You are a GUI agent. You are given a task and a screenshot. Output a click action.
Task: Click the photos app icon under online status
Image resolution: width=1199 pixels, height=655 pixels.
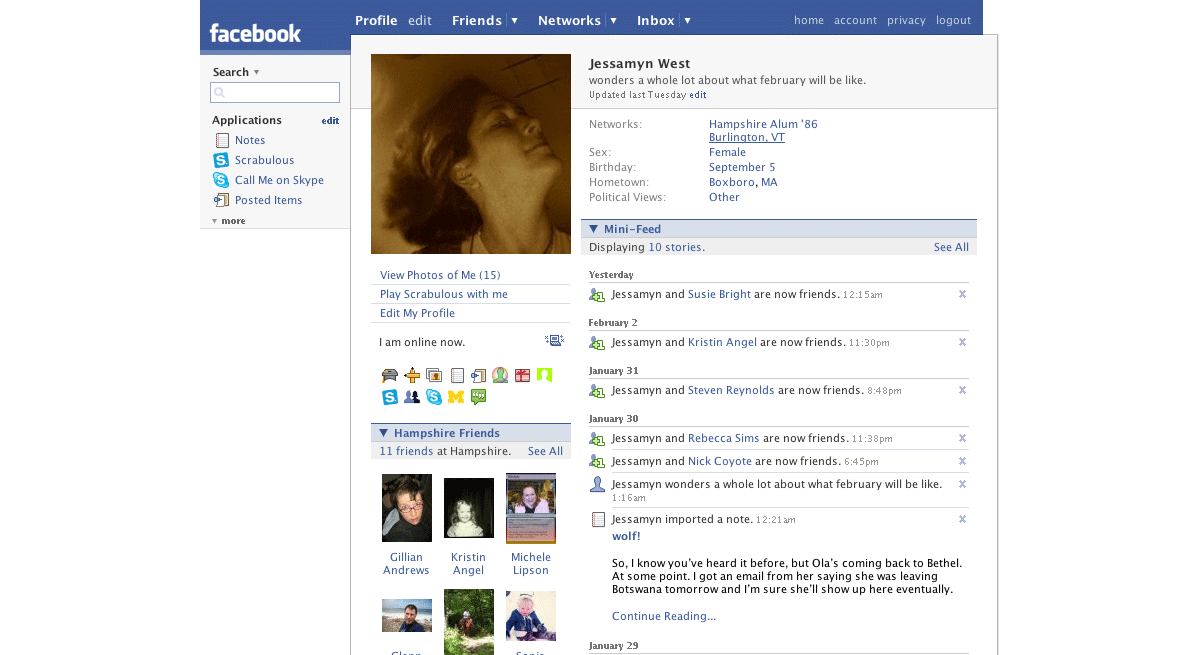coord(434,375)
